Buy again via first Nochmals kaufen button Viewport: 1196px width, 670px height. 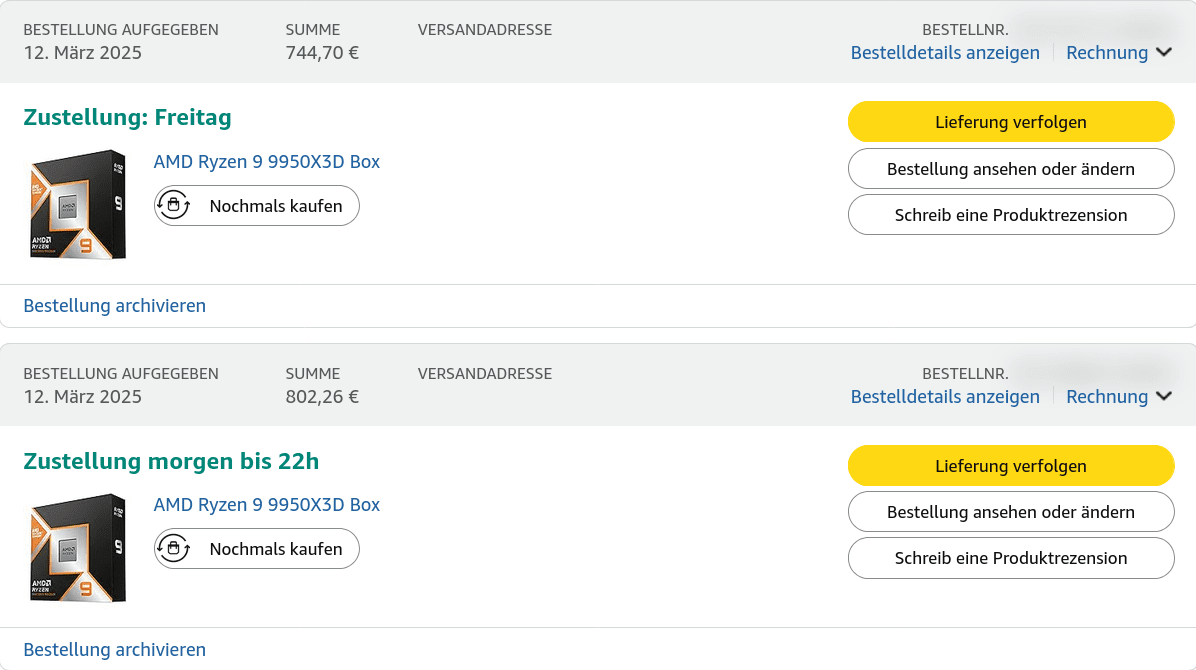pos(256,205)
